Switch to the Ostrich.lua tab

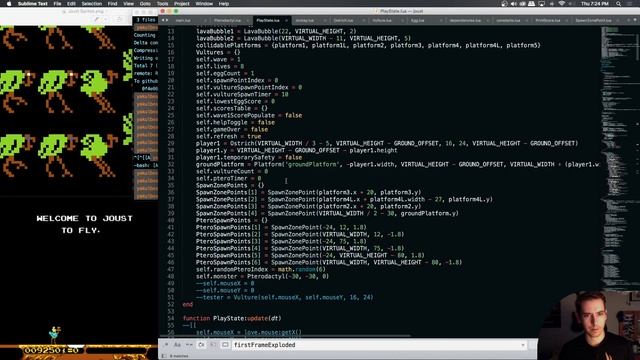(343, 20)
